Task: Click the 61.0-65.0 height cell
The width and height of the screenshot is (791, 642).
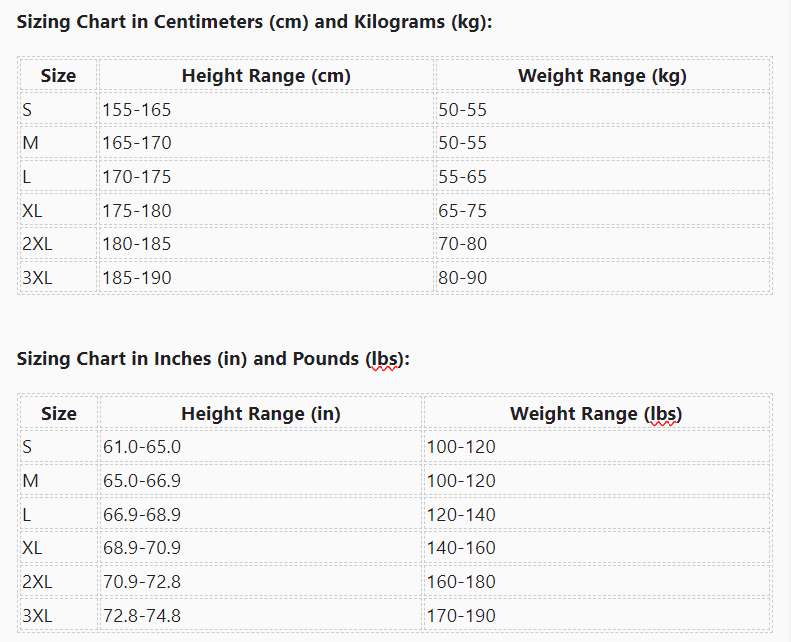Action: click(142, 447)
